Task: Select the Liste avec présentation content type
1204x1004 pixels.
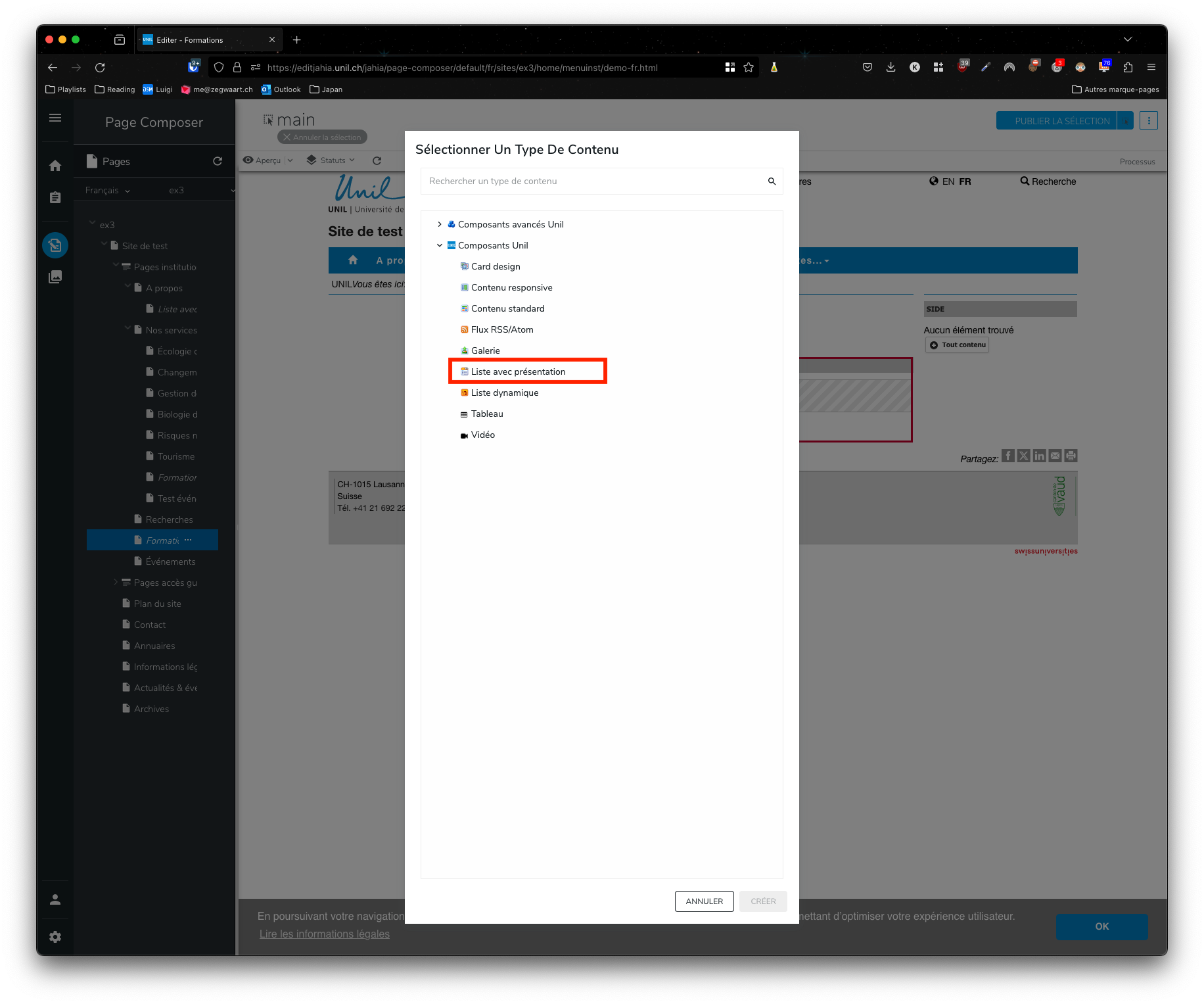Action: click(518, 371)
